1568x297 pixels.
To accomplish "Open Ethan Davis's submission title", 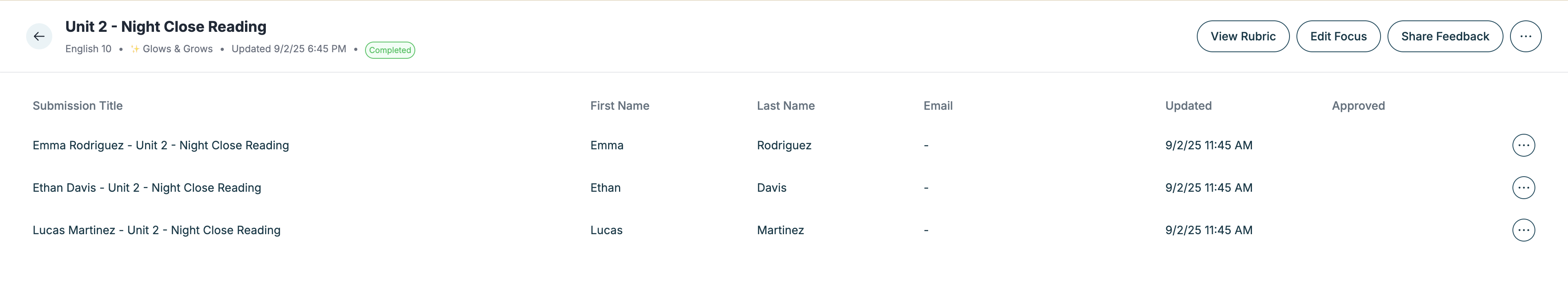I will pyautogui.click(x=147, y=188).
